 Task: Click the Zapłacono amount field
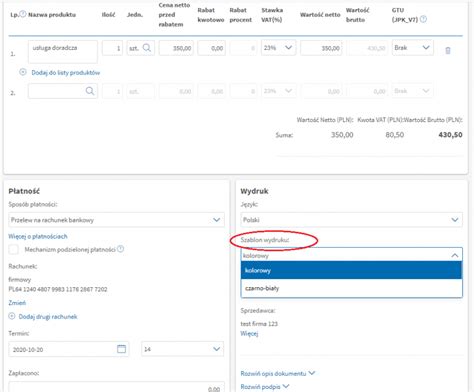[116, 387]
